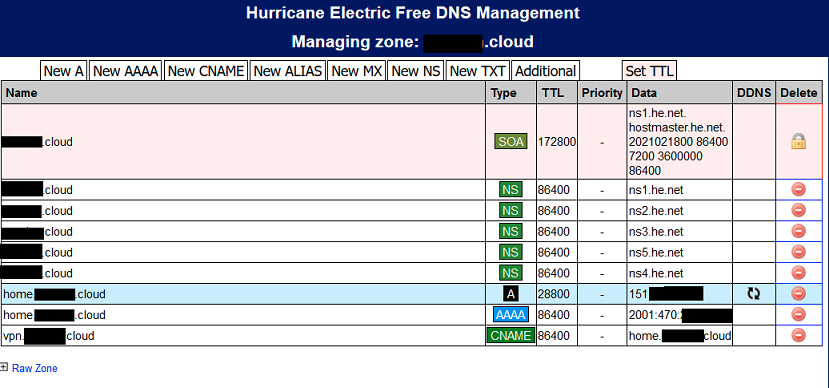829x388 pixels.
Task: Click the Managing zone heading
Action: (x=412, y=41)
